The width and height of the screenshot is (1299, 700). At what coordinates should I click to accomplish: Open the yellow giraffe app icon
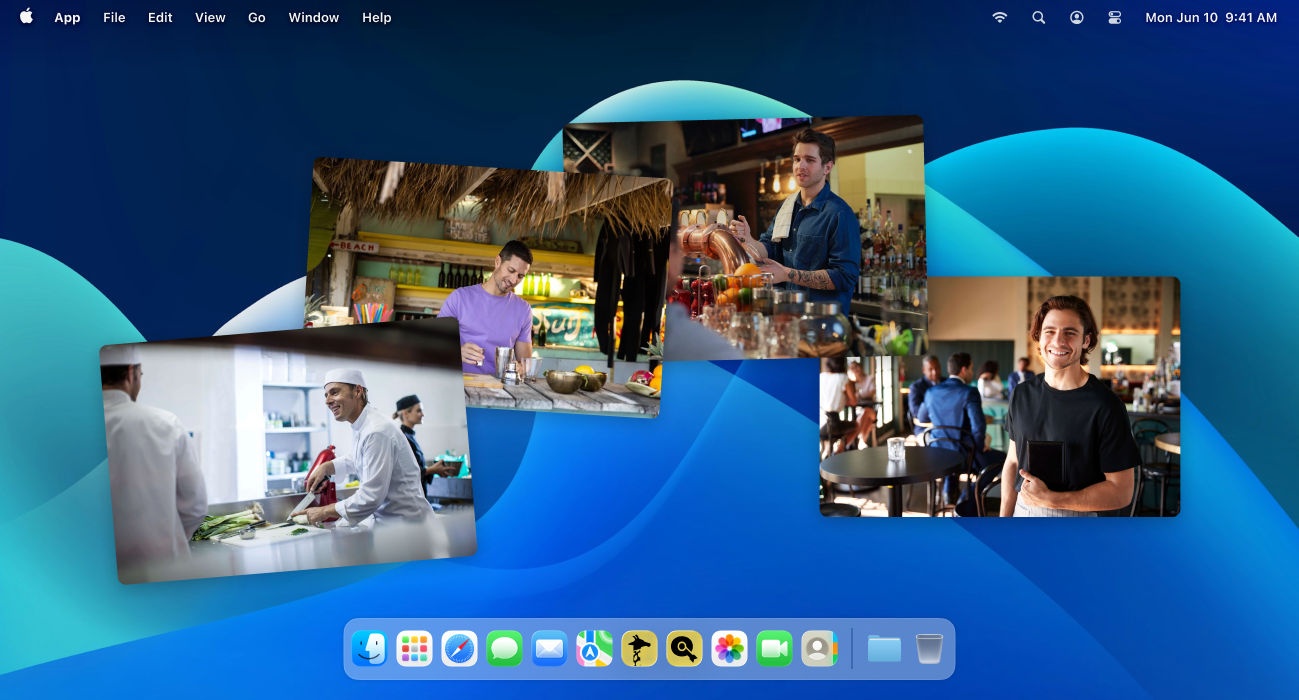[639, 649]
